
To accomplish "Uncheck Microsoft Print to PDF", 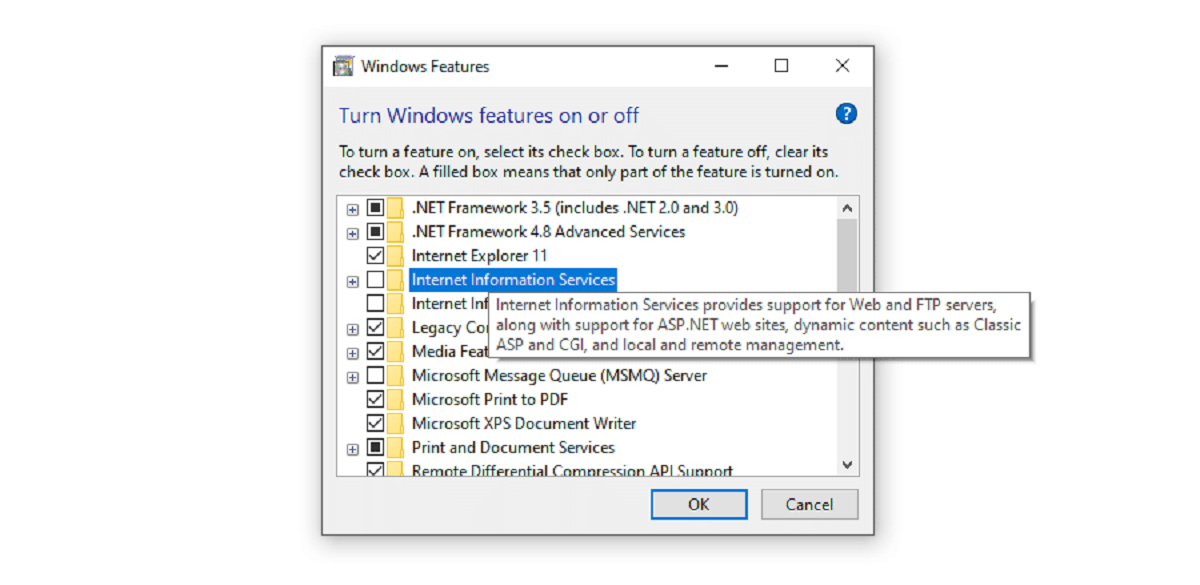I will coord(376,399).
